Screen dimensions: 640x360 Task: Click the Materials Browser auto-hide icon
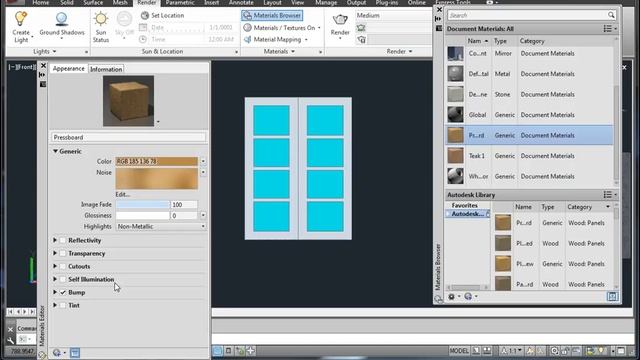pos(438,19)
